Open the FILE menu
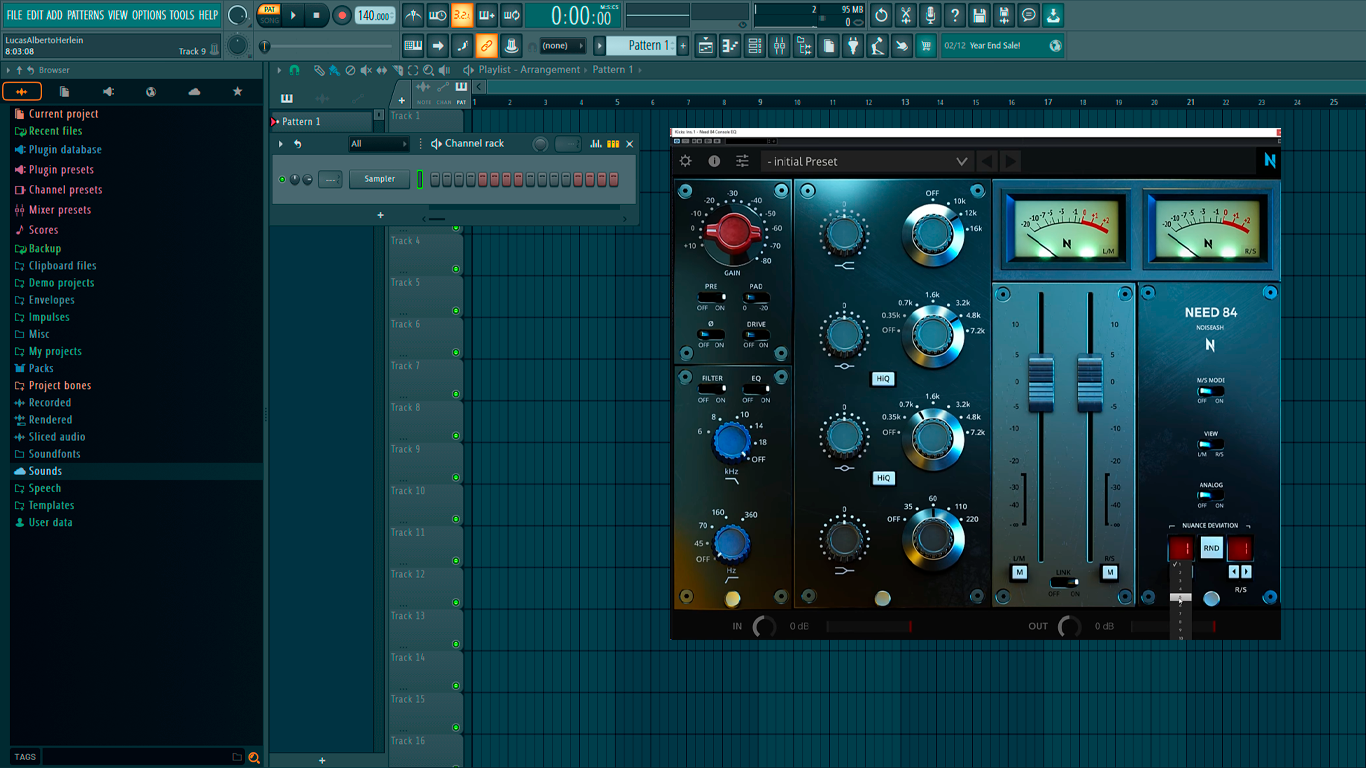Image resolution: width=1366 pixels, height=768 pixels. (14, 15)
